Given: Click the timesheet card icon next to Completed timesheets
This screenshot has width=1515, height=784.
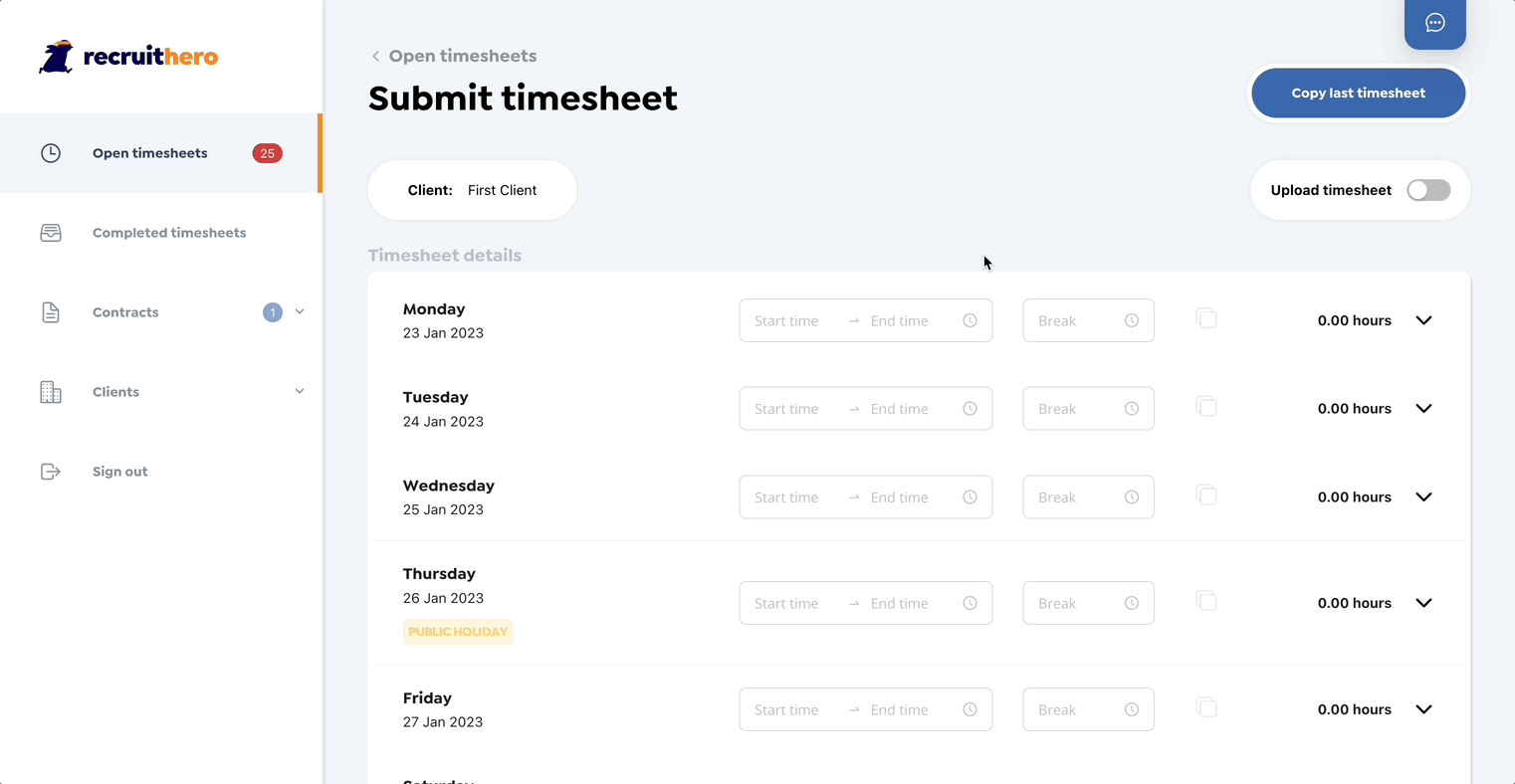Looking at the screenshot, I should 51,232.
